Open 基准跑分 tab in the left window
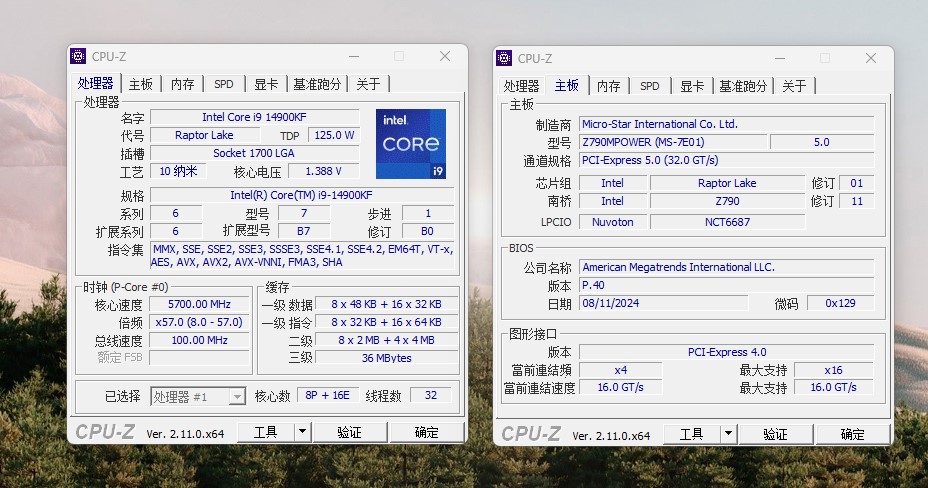 tap(317, 84)
